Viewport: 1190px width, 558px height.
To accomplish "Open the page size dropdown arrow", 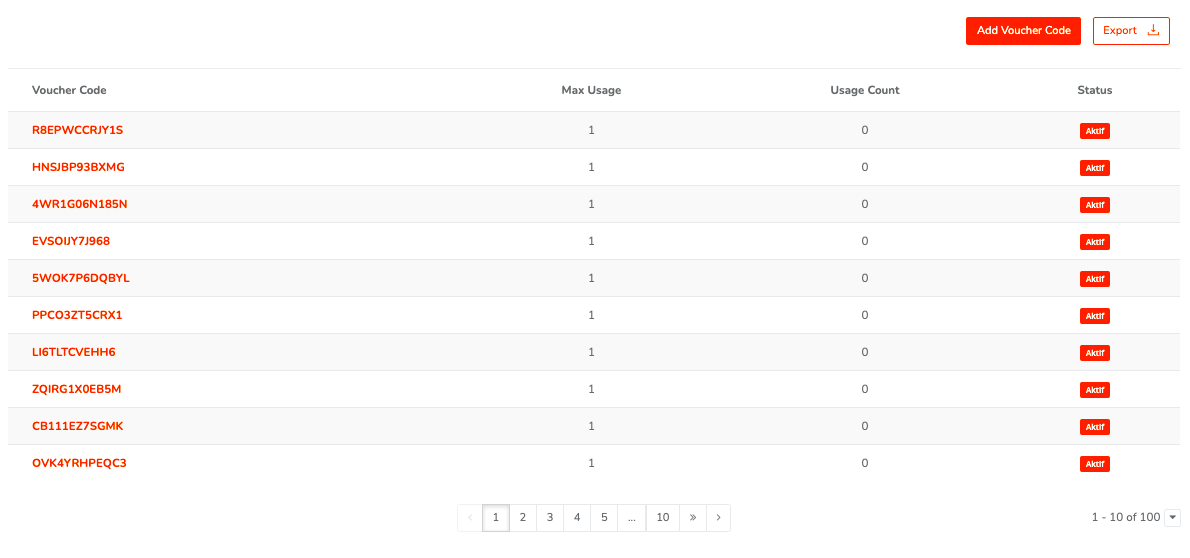I will point(1172,518).
